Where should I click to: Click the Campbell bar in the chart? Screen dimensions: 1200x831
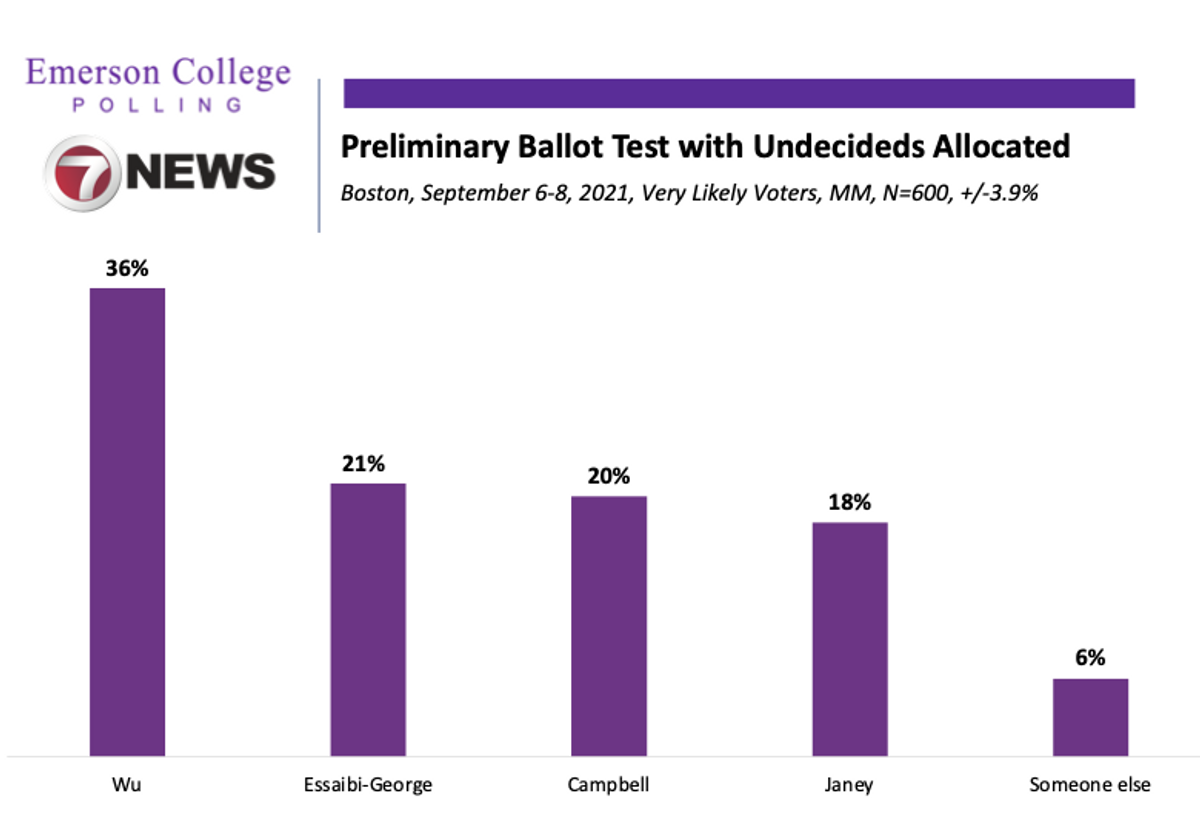tap(609, 625)
